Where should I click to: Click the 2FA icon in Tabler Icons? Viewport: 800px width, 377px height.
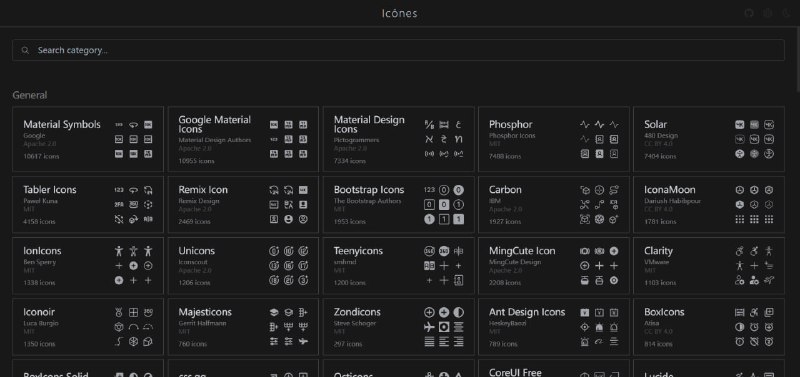pos(119,205)
